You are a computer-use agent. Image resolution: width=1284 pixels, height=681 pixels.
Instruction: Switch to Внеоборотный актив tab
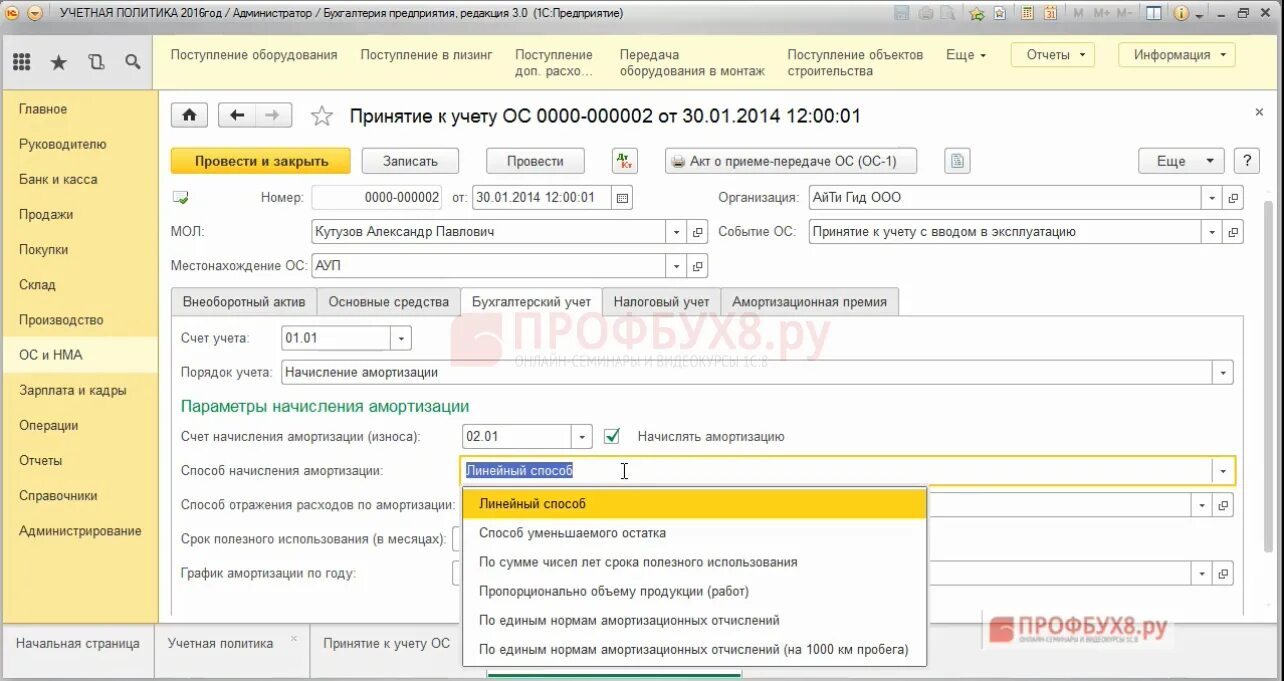pyautogui.click(x=244, y=302)
